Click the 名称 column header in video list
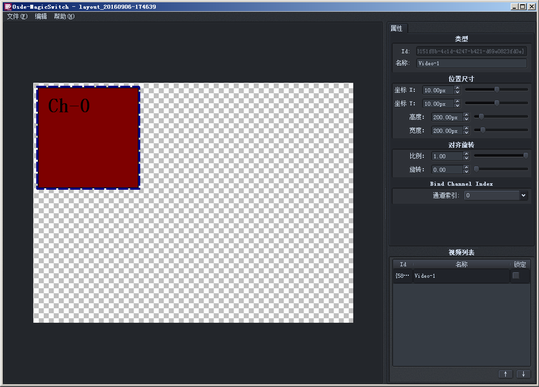Screen dimensions: 539x387 (x=461, y=264)
